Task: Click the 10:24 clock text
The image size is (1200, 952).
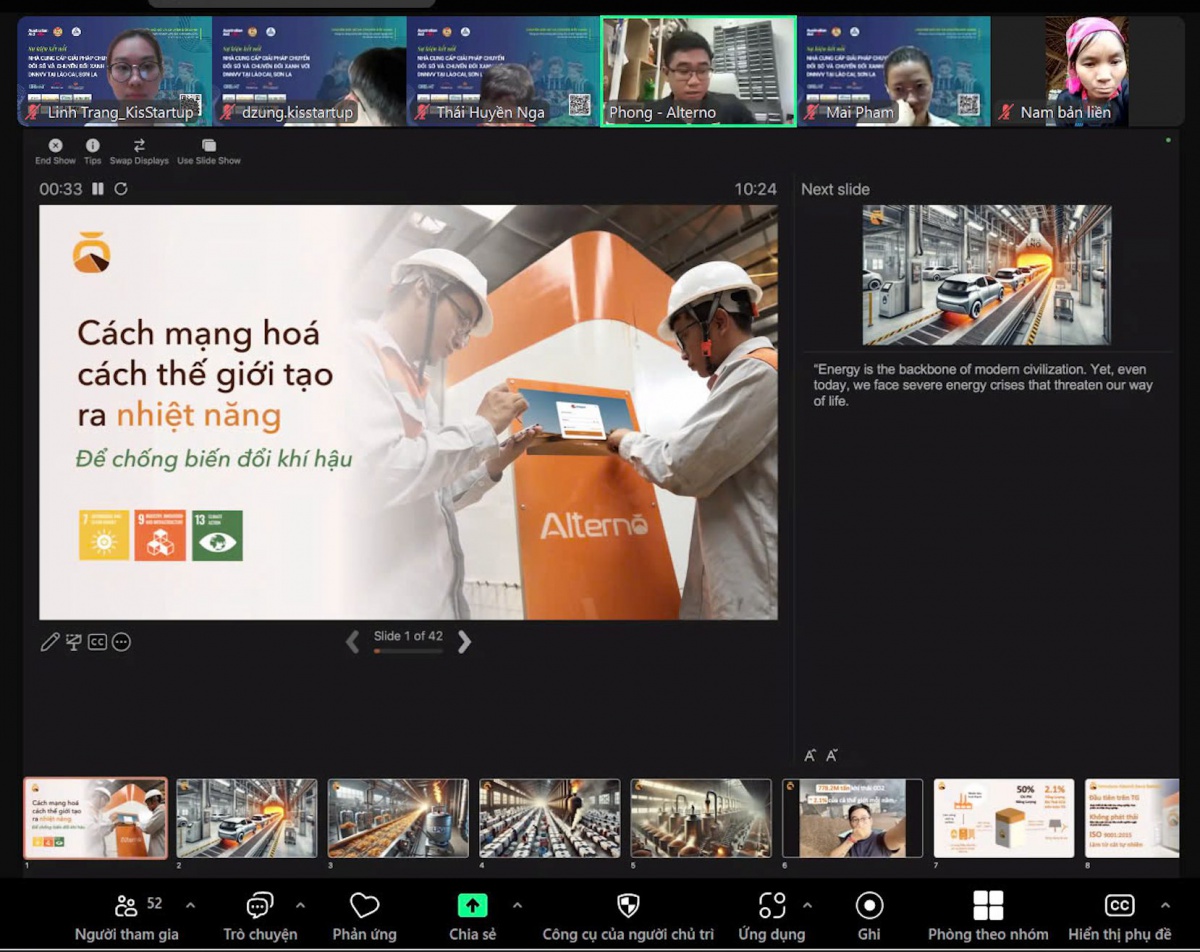Action: tap(755, 189)
